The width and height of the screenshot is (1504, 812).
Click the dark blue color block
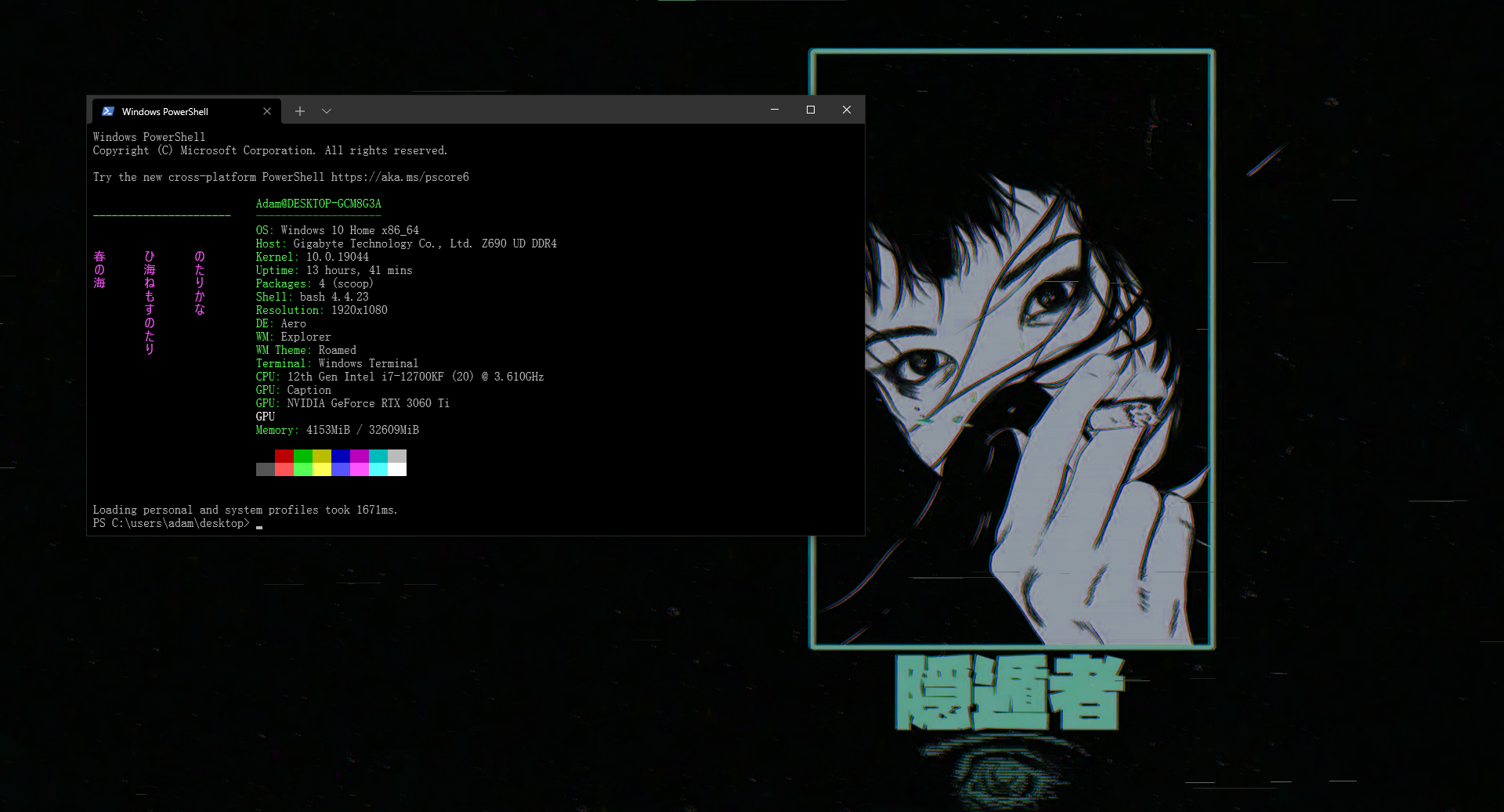click(x=341, y=456)
